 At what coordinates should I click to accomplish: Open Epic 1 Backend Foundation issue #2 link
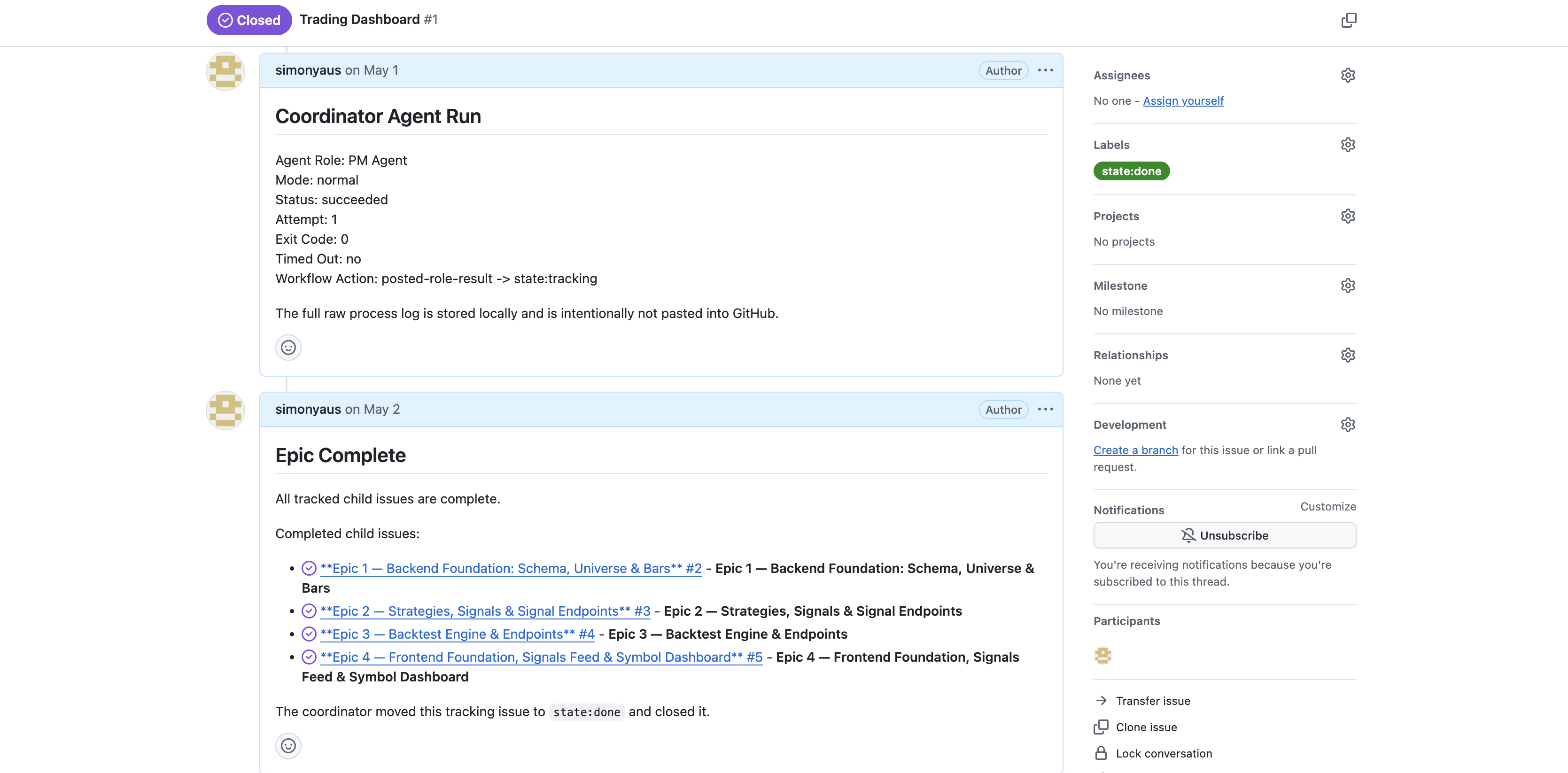point(510,568)
